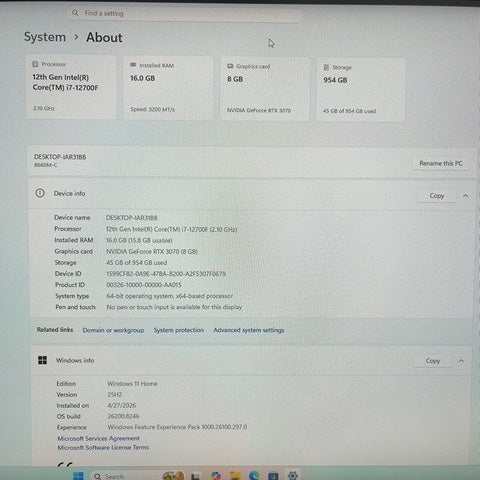Click Windows Feature Experience Pack value

(177, 427)
